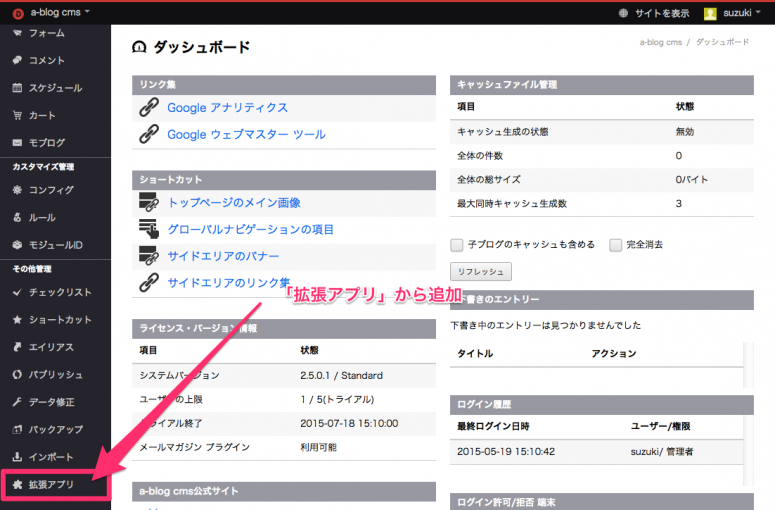
Task: Open モジュールID in the sidebar
Action: 55,245
